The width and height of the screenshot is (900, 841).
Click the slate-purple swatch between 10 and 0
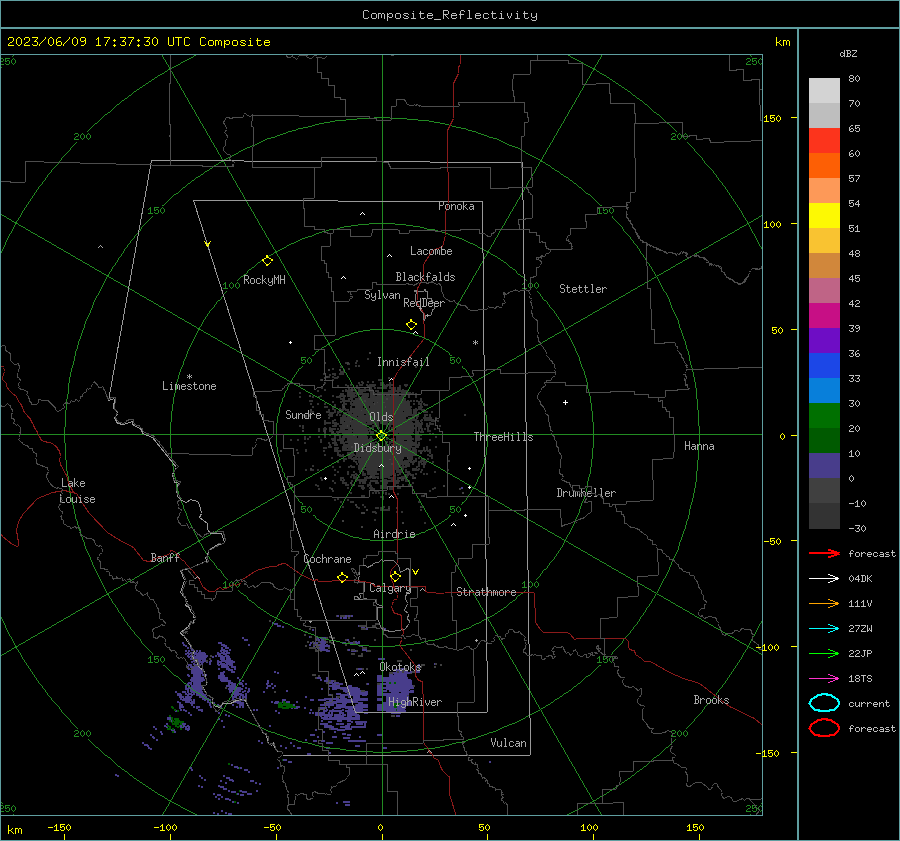point(824,466)
